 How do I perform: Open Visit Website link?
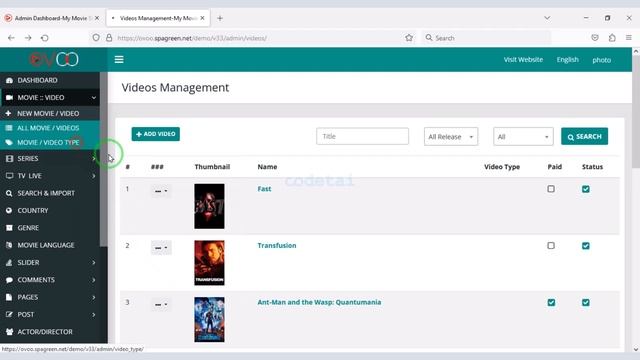523,60
